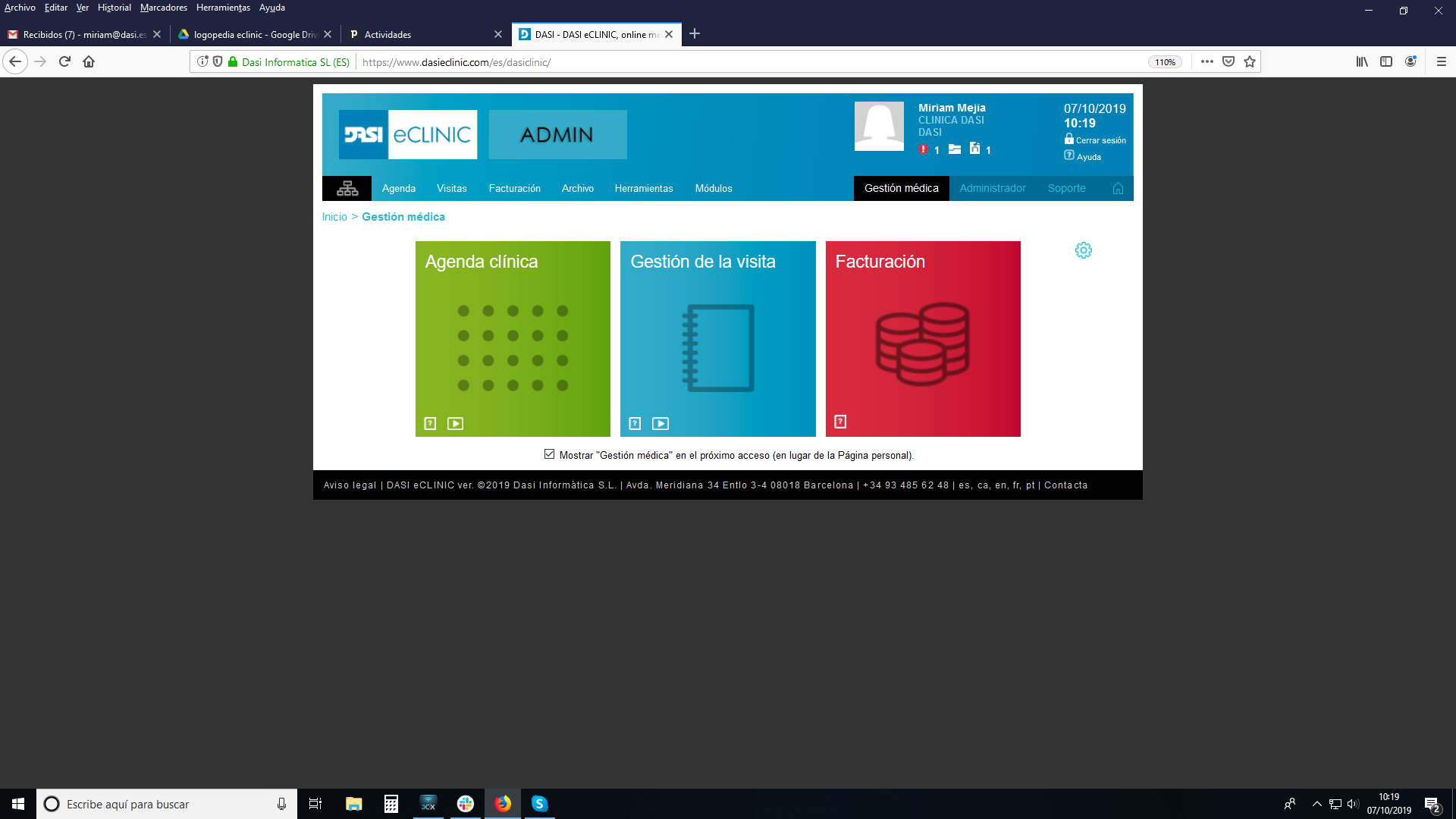Open the red Facturación tile

point(923,339)
